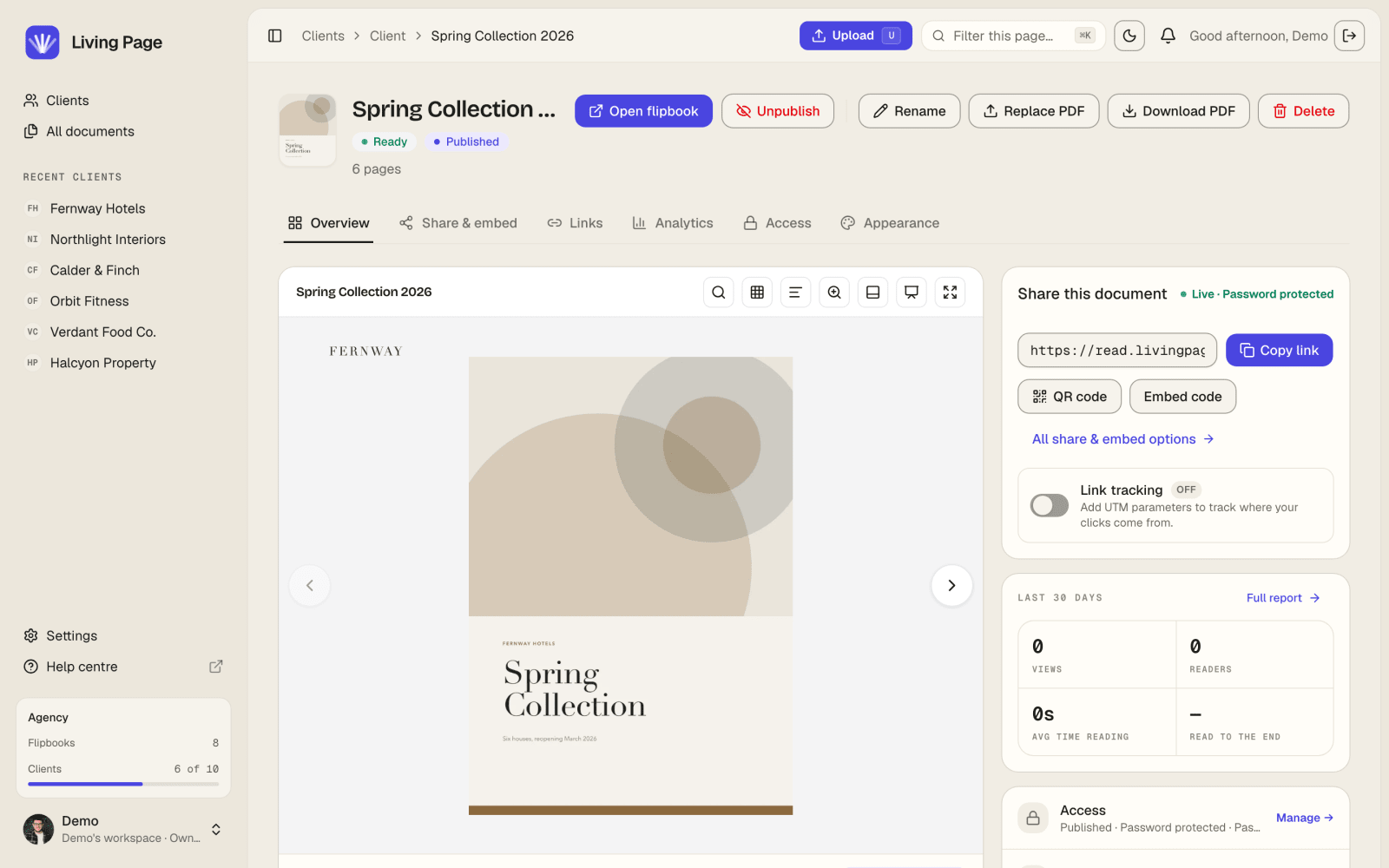1389x868 pixels.
Task: Toggle single page layout icon in viewer
Action: point(873,293)
